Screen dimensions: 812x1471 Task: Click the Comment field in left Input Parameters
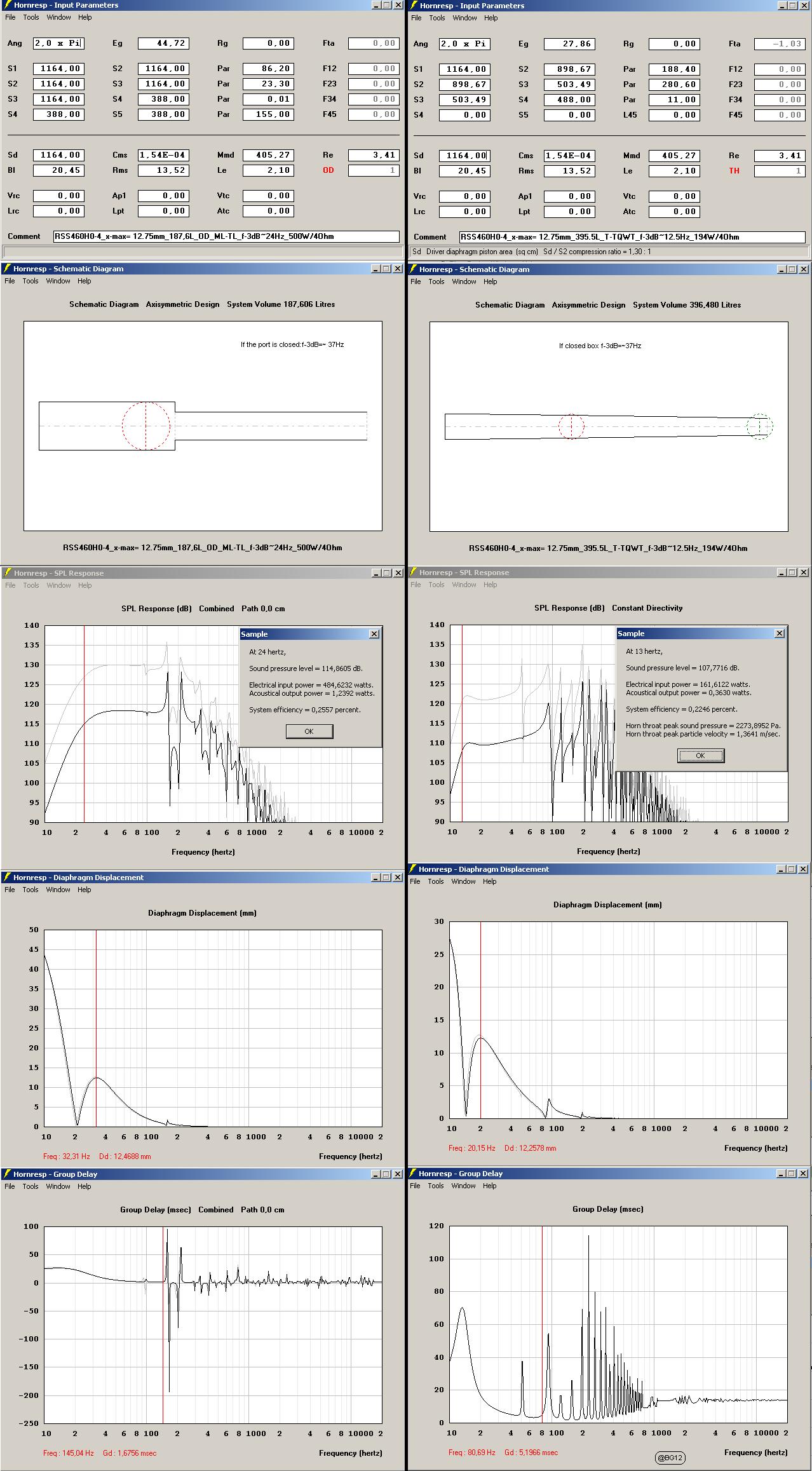click(226, 236)
